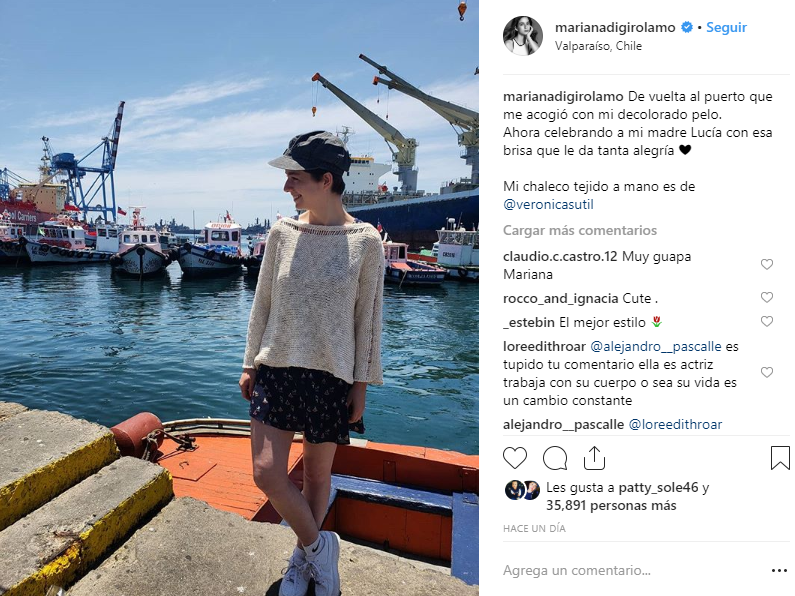Save the post with the bookmark icon
This screenshot has width=795, height=596.
[780, 458]
